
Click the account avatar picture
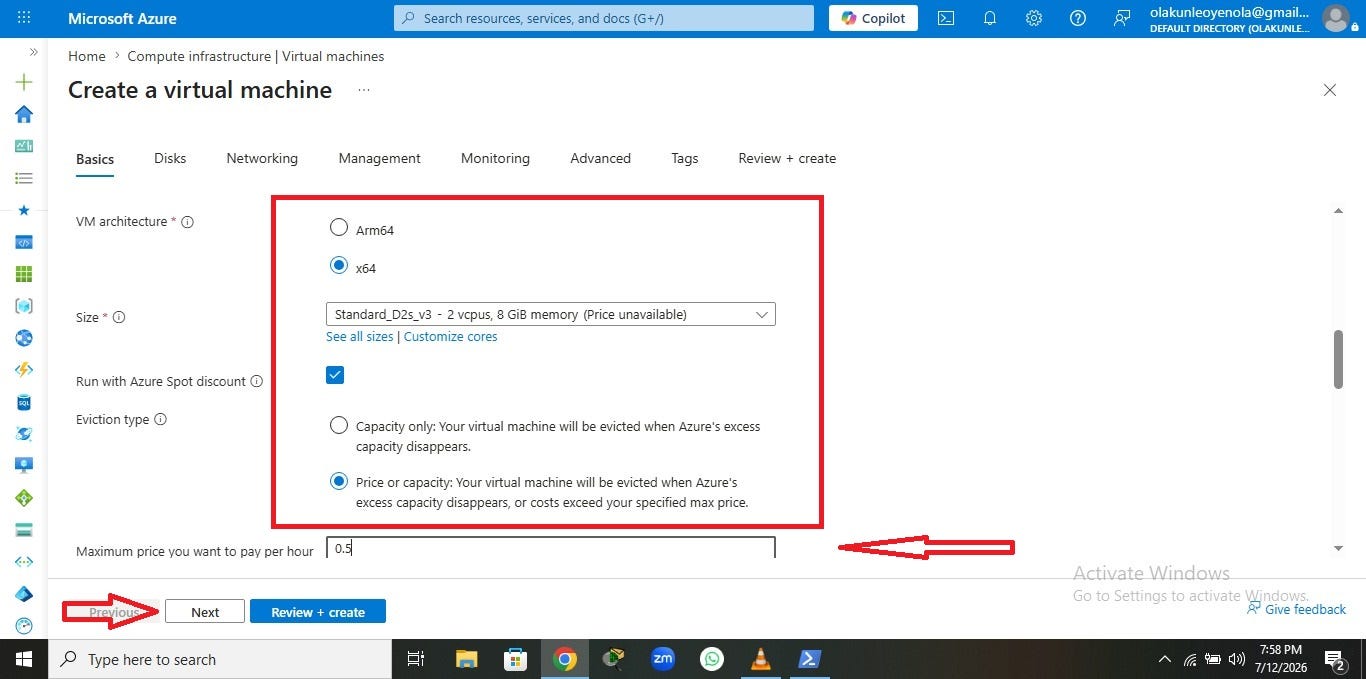[x=1336, y=18]
